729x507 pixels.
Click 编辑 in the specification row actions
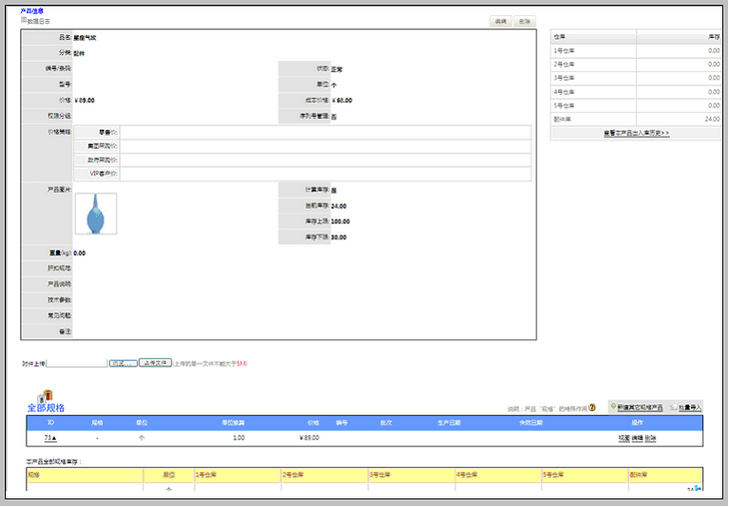click(637, 438)
